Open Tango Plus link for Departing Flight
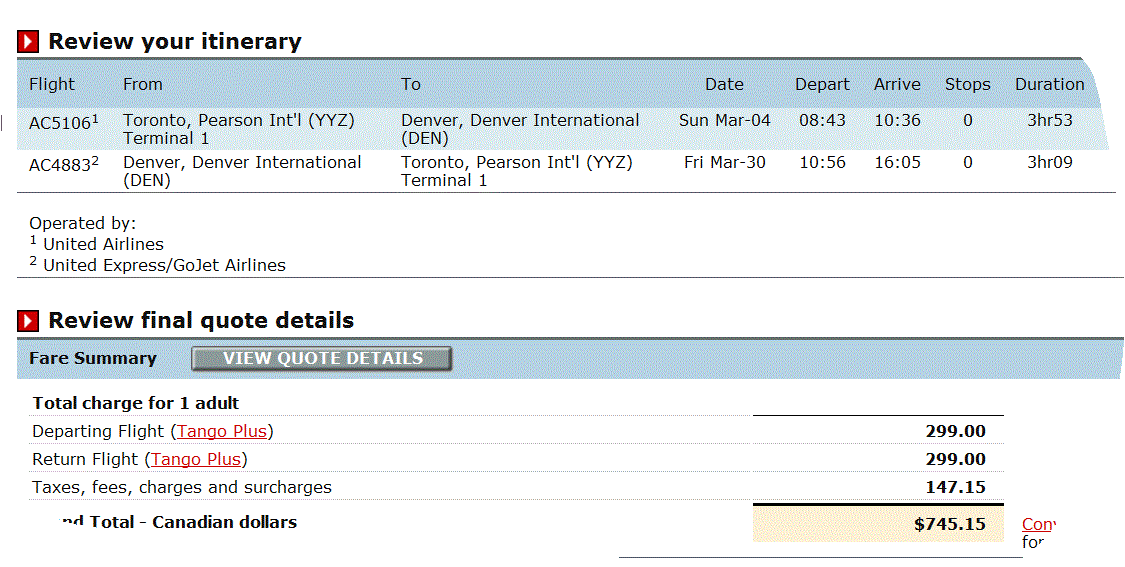 (222, 431)
